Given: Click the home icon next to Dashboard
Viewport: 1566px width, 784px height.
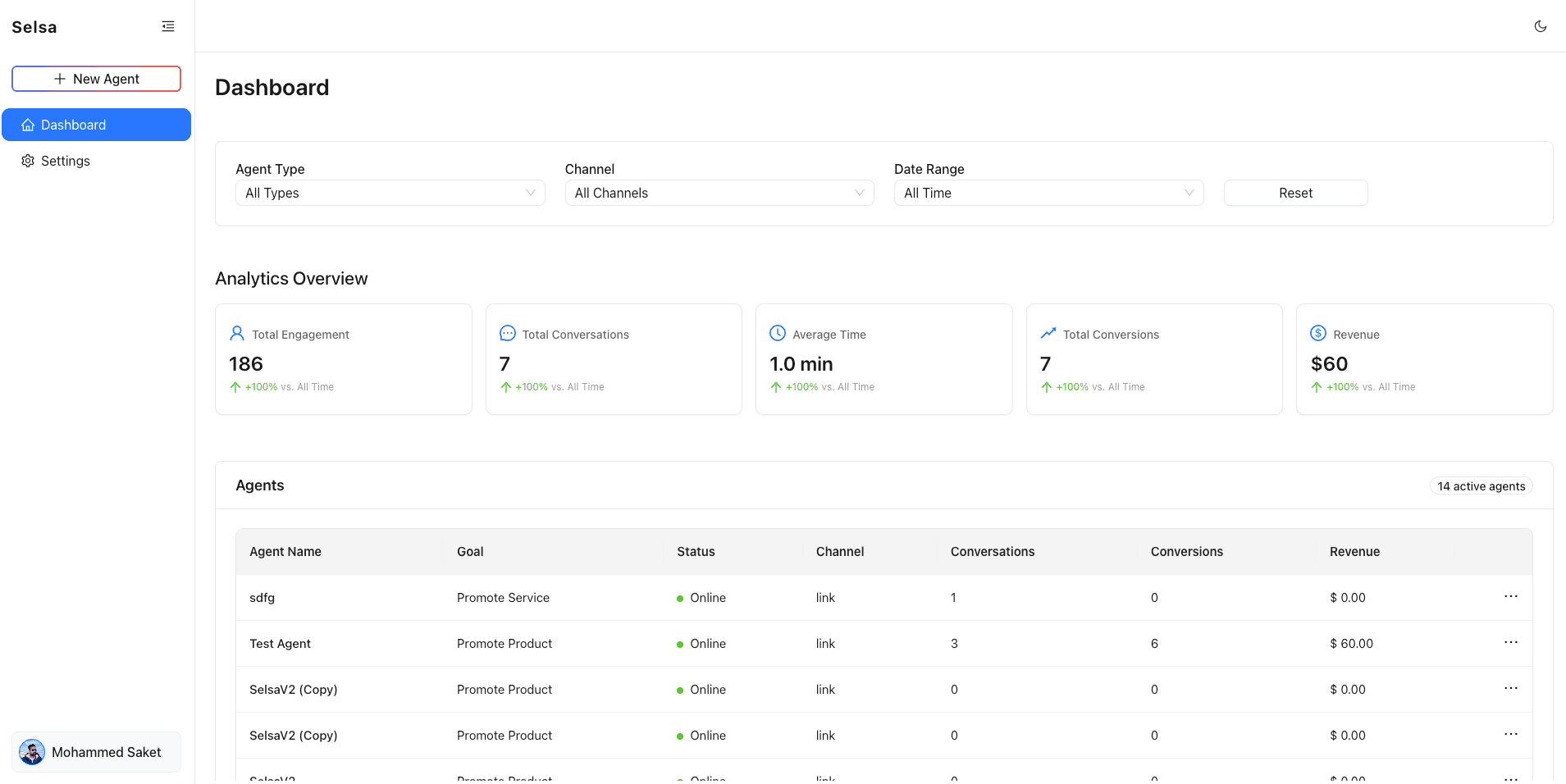Looking at the screenshot, I should pyautogui.click(x=28, y=124).
